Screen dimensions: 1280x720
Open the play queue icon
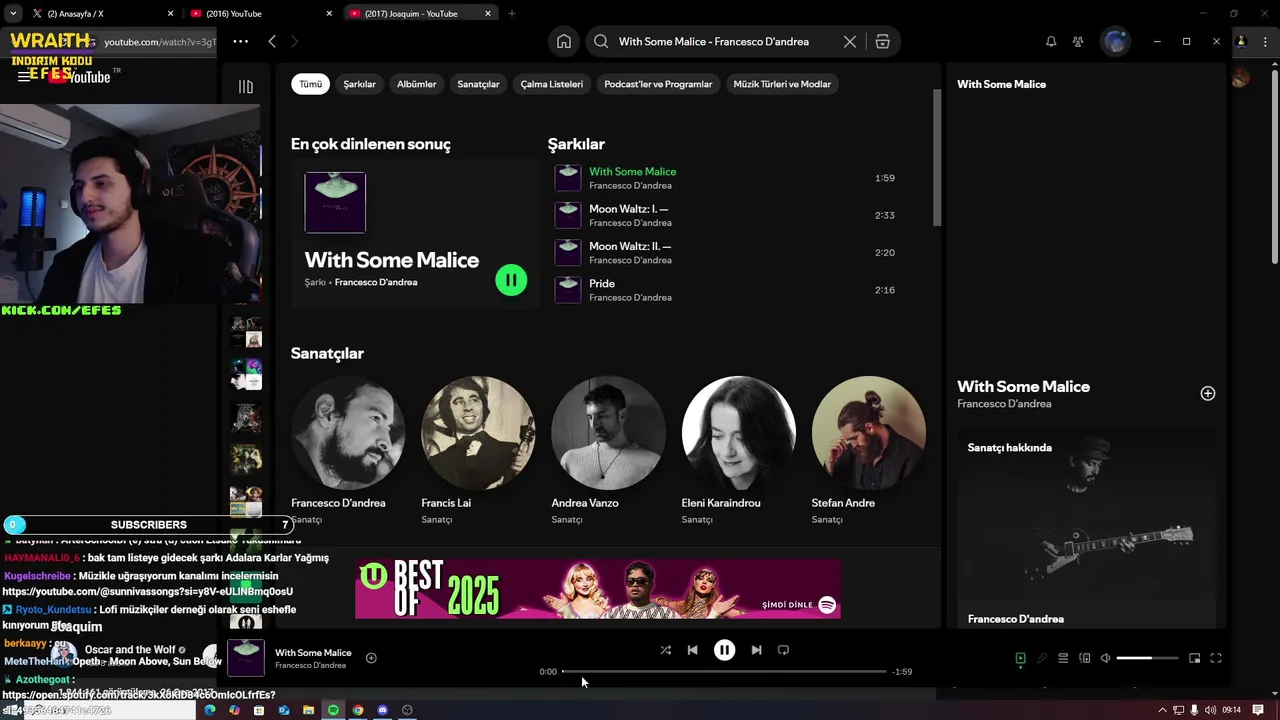pyautogui.click(x=1063, y=658)
